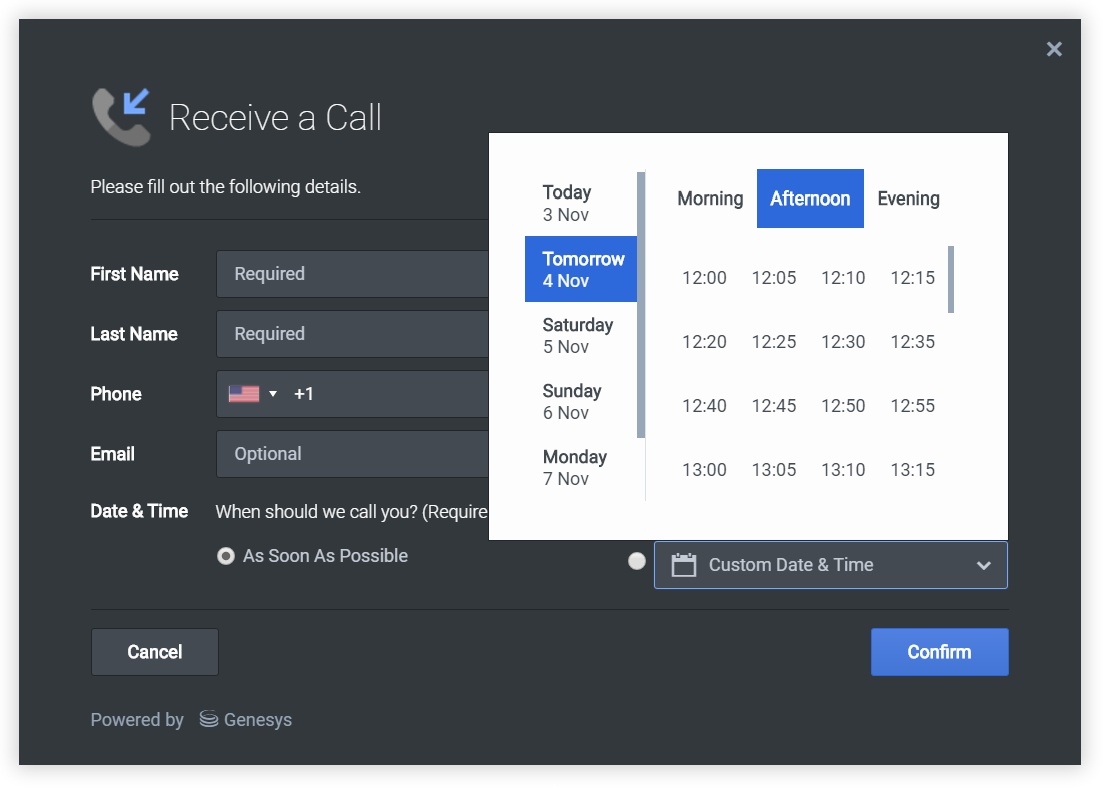Expand the Custom Date & Time dropdown chevron
The height and width of the screenshot is (789, 1103).
click(x=984, y=565)
